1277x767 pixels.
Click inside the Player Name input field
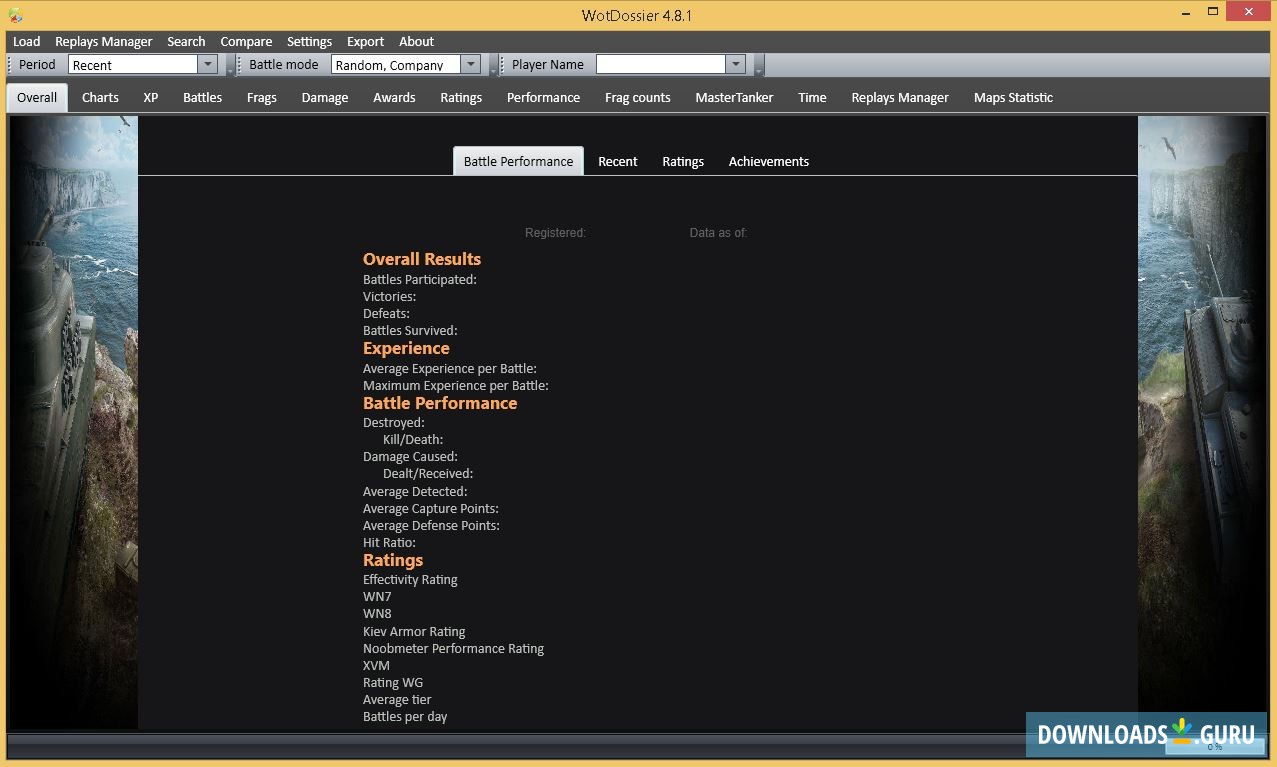coord(660,65)
